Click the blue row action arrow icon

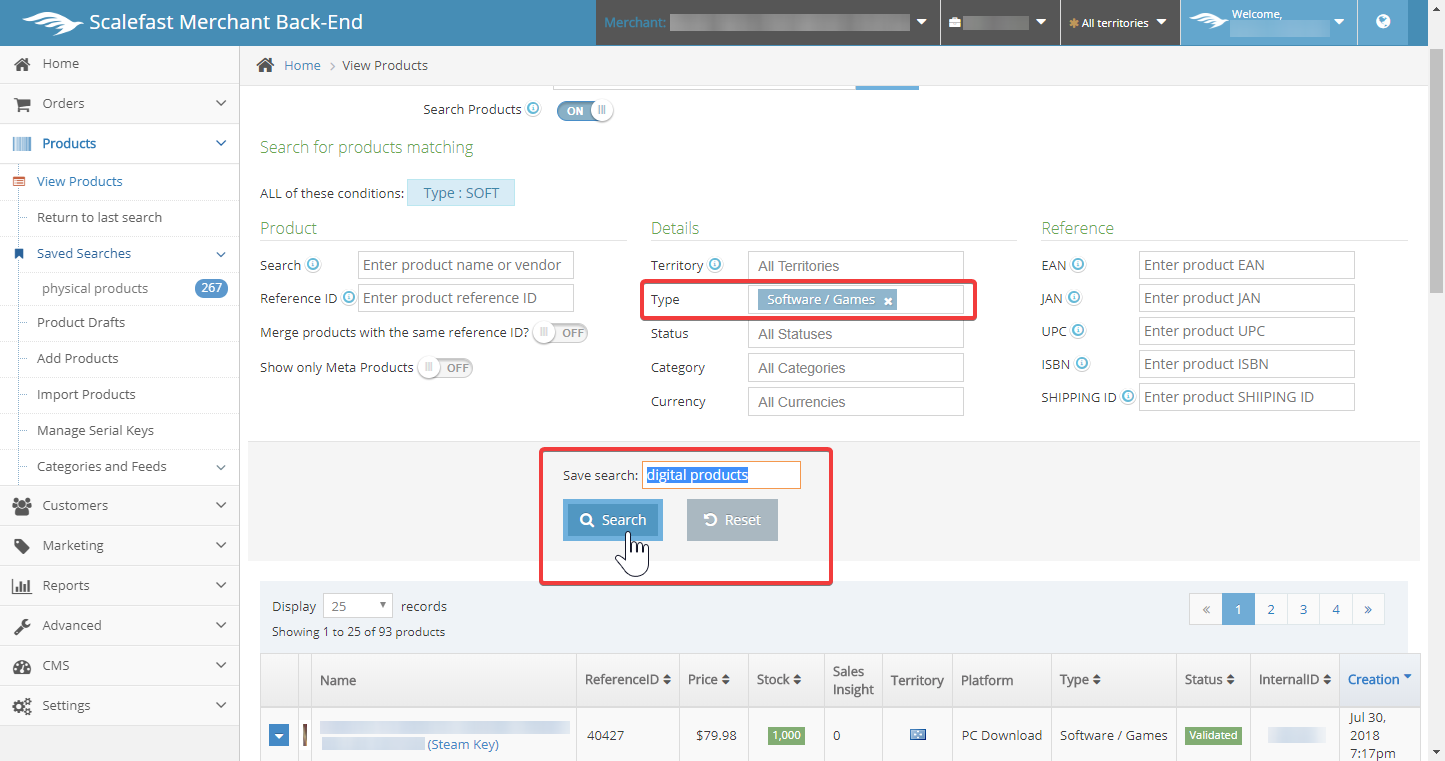pos(280,736)
